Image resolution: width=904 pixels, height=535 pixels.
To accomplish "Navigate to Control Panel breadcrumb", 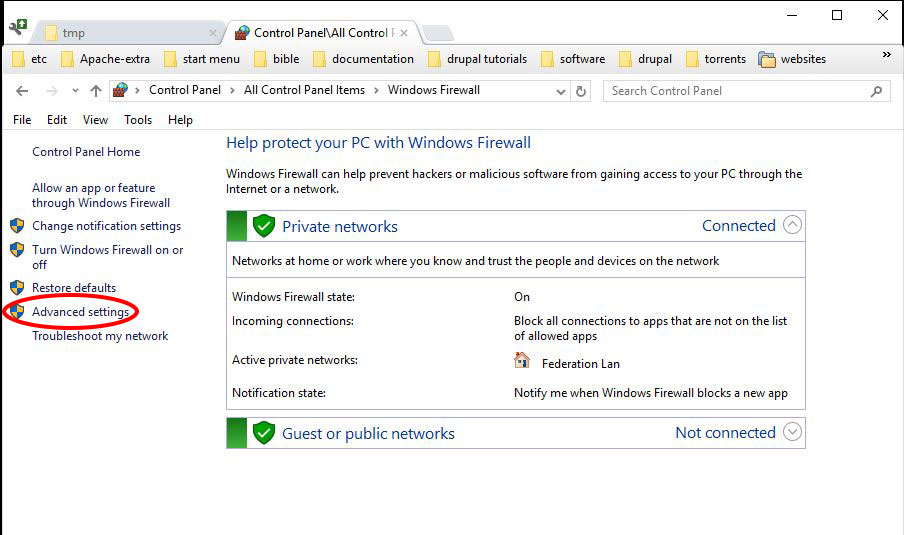I will 184,90.
